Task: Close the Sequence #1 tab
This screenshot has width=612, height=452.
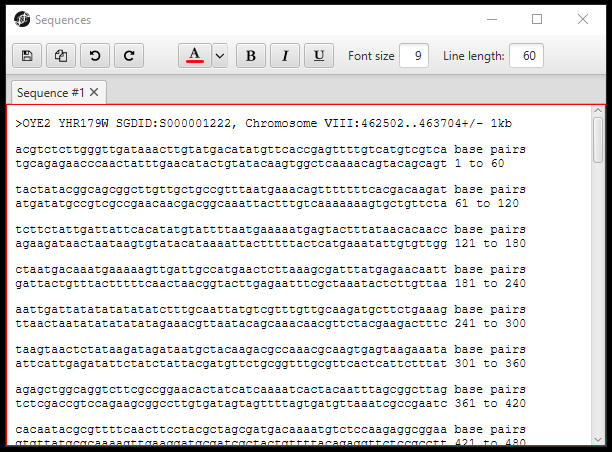Action: [x=94, y=93]
